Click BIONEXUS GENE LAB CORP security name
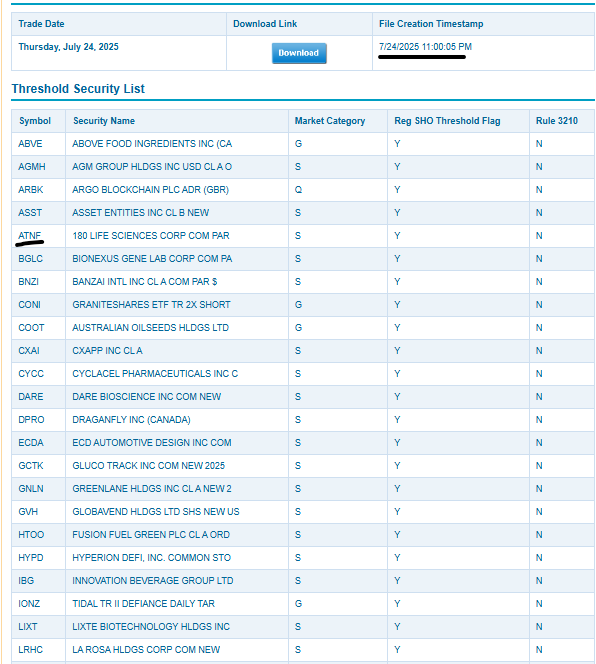 point(152,258)
